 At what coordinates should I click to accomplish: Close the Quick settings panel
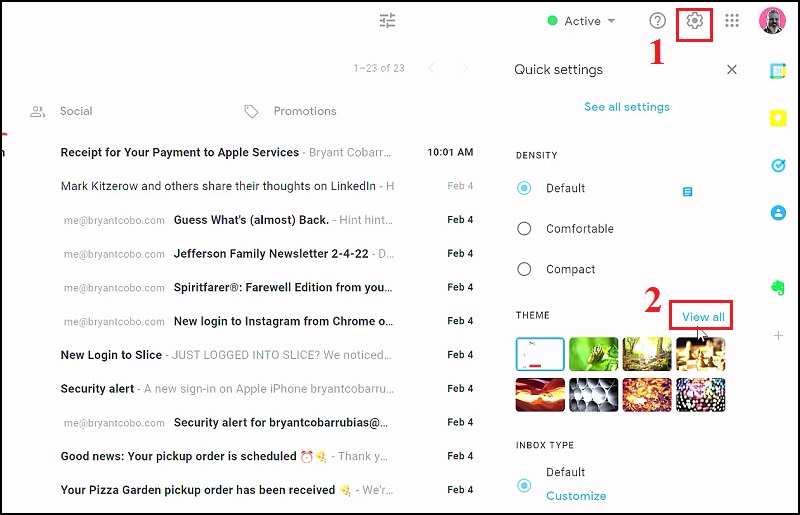tap(732, 69)
